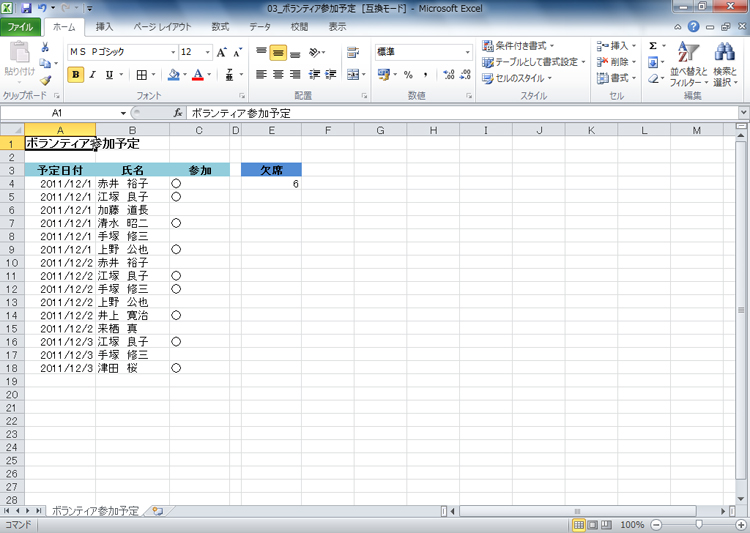Toggle Align Text Right
The height and width of the screenshot is (533, 750).
(x=295, y=75)
